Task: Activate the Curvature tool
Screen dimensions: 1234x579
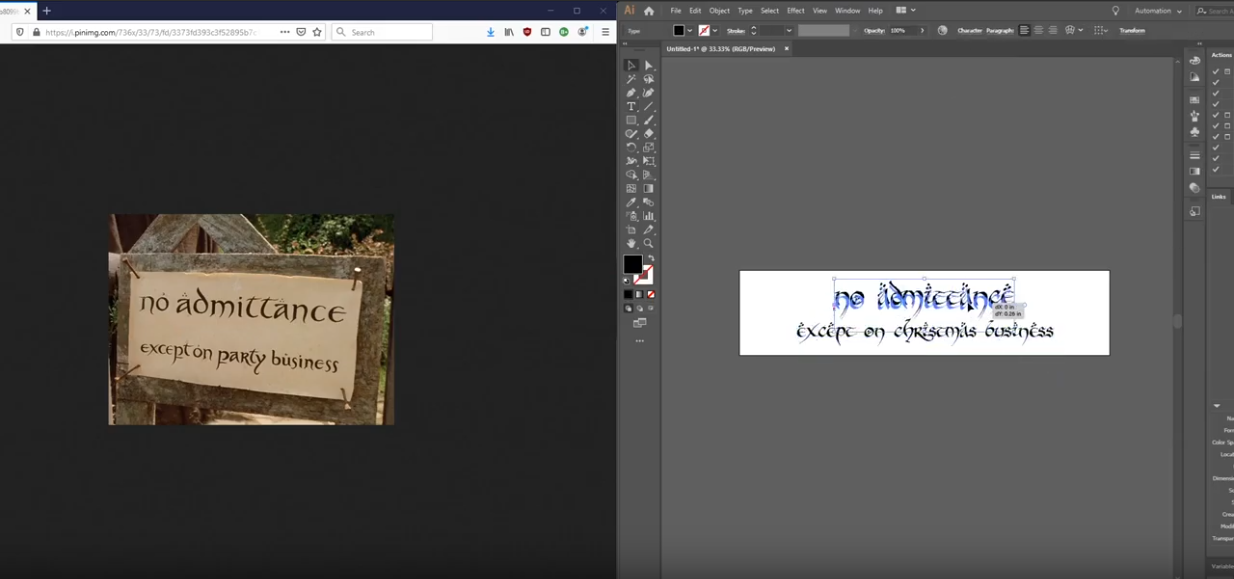Action: coord(648,93)
